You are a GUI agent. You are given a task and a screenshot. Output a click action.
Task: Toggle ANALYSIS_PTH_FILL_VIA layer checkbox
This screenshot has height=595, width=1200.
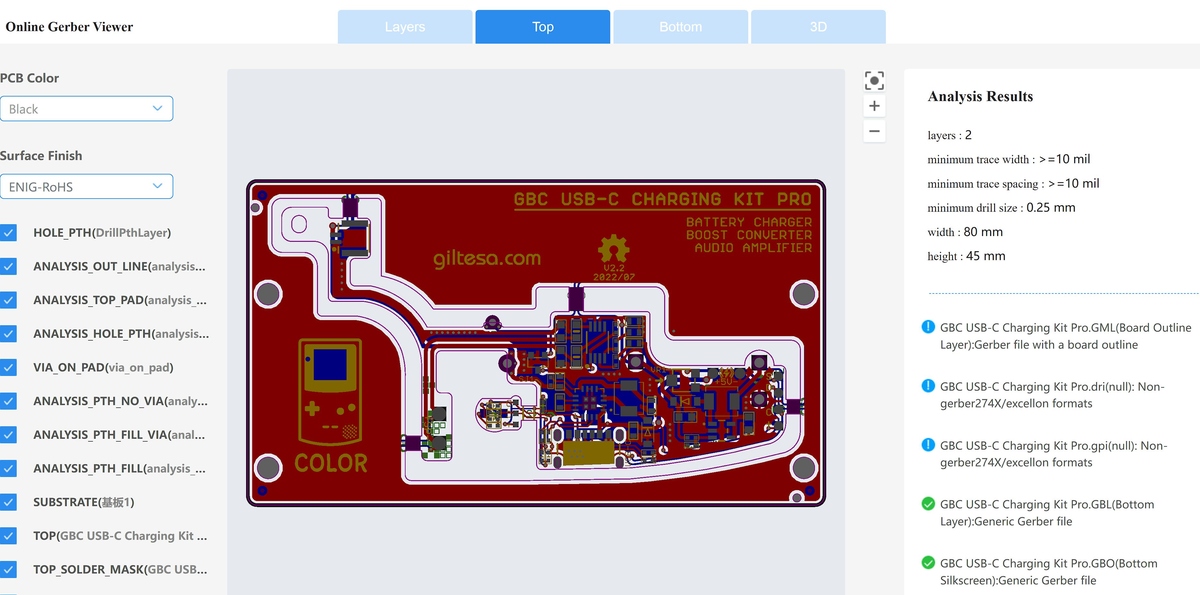(x=9, y=435)
